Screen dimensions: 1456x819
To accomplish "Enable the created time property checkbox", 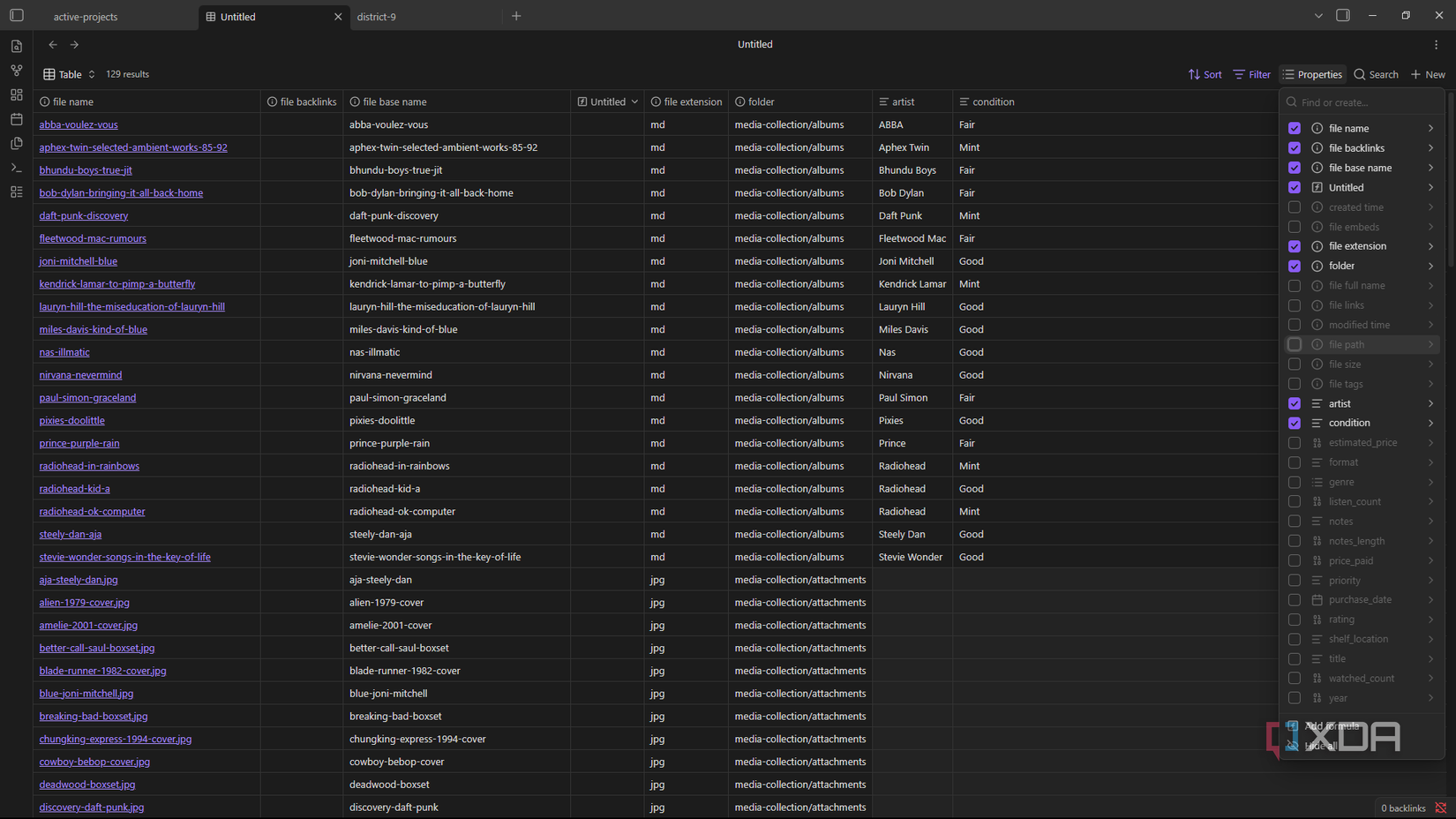I will (x=1295, y=207).
